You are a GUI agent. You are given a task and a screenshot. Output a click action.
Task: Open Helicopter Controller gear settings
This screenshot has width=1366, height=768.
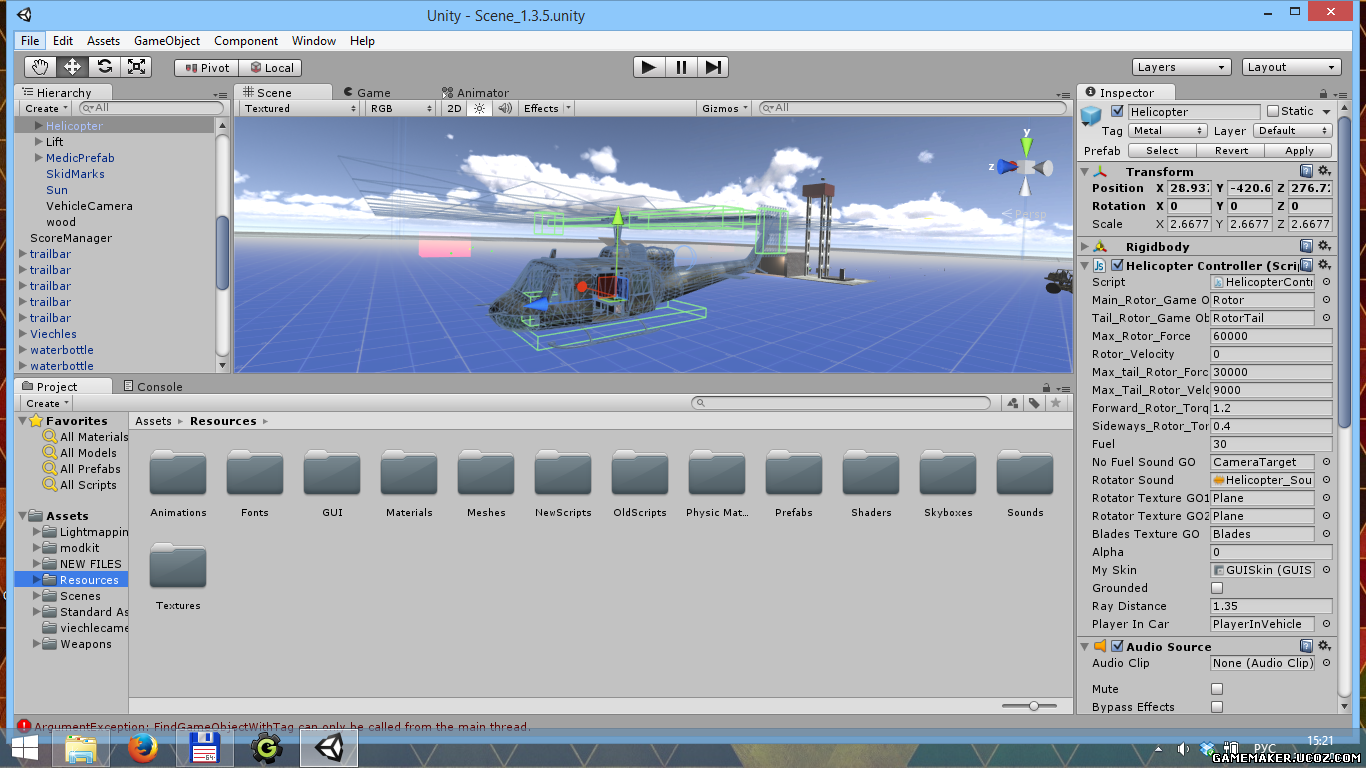[1324, 265]
